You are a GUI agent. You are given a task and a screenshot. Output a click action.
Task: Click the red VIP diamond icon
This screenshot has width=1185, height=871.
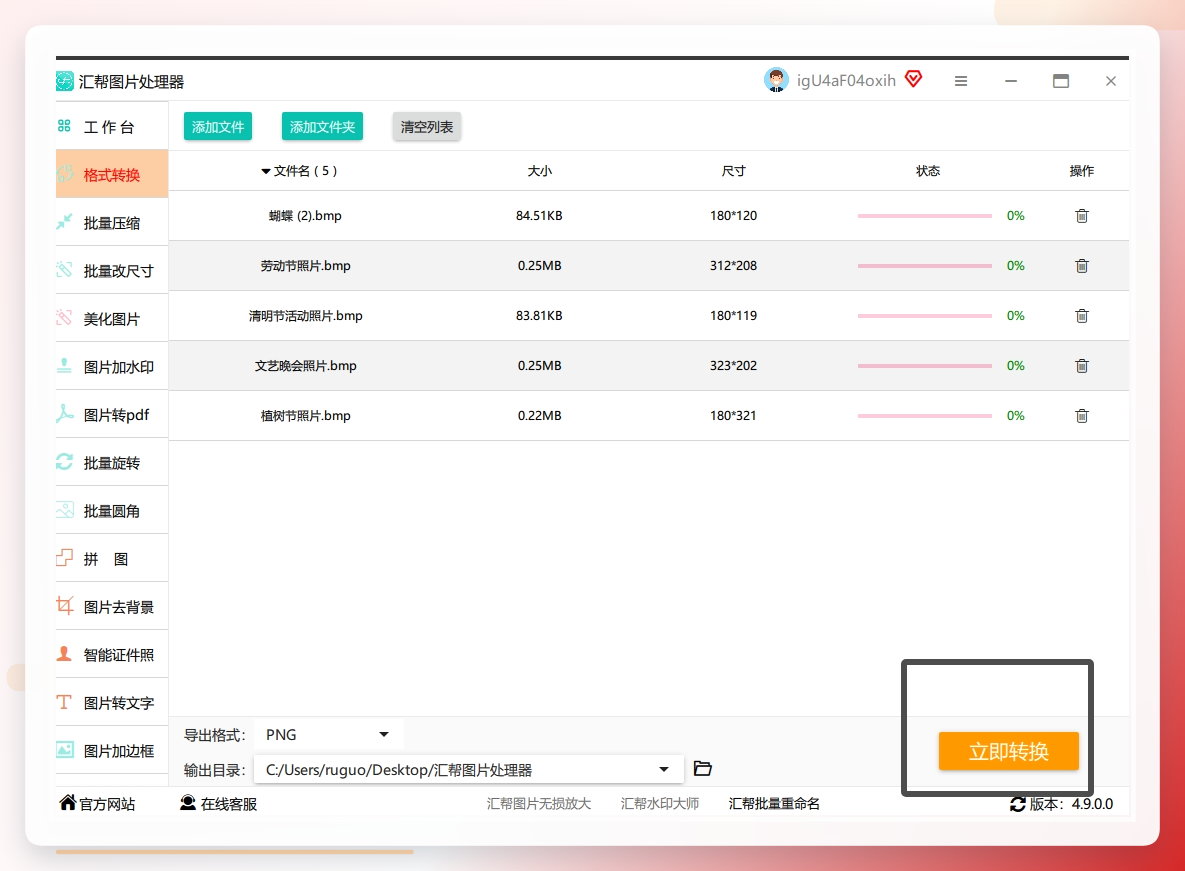(914, 79)
